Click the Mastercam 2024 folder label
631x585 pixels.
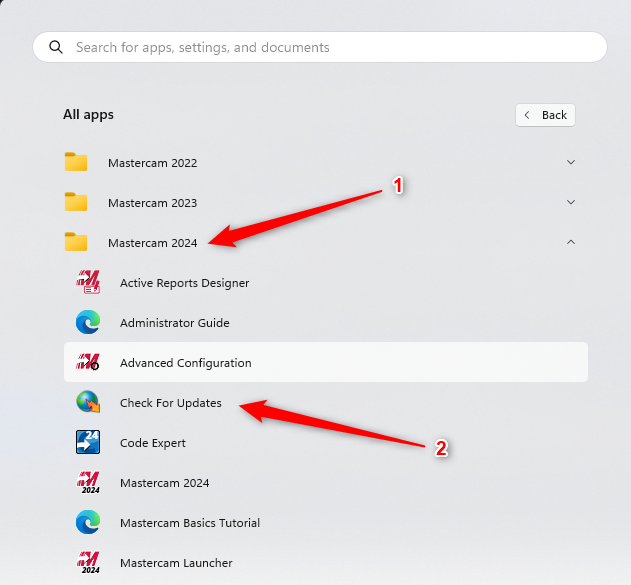(x=153, y=243)
